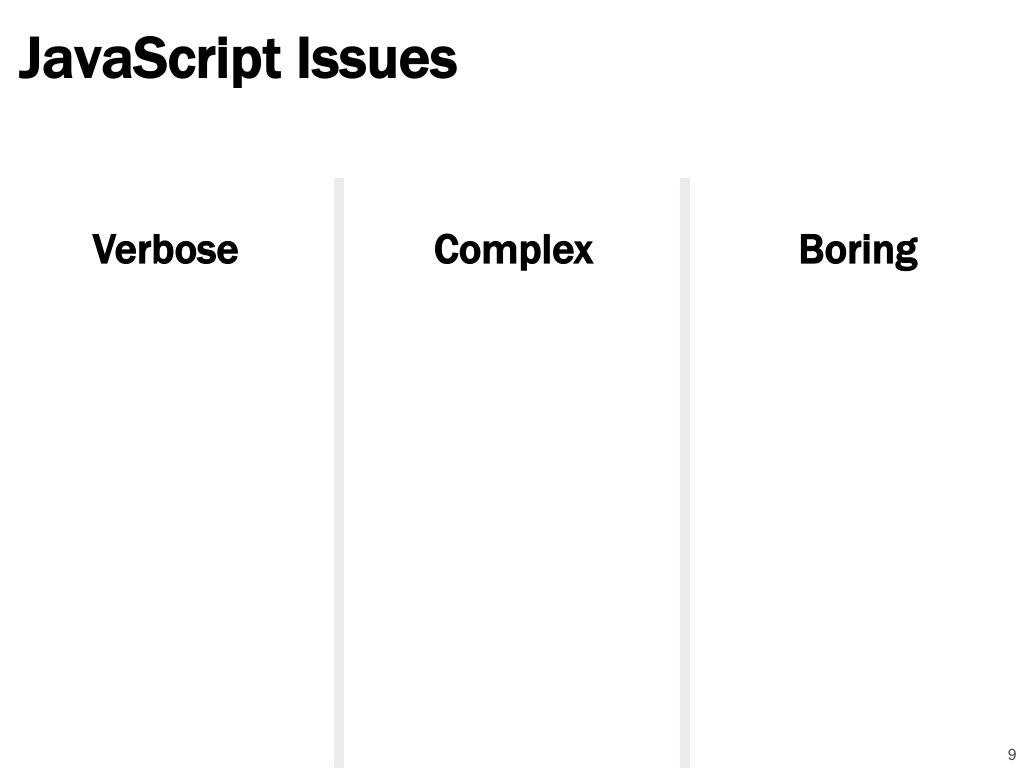
Task: Click the gray divider between Complex and Boring
Action: [x=685, y=473]
